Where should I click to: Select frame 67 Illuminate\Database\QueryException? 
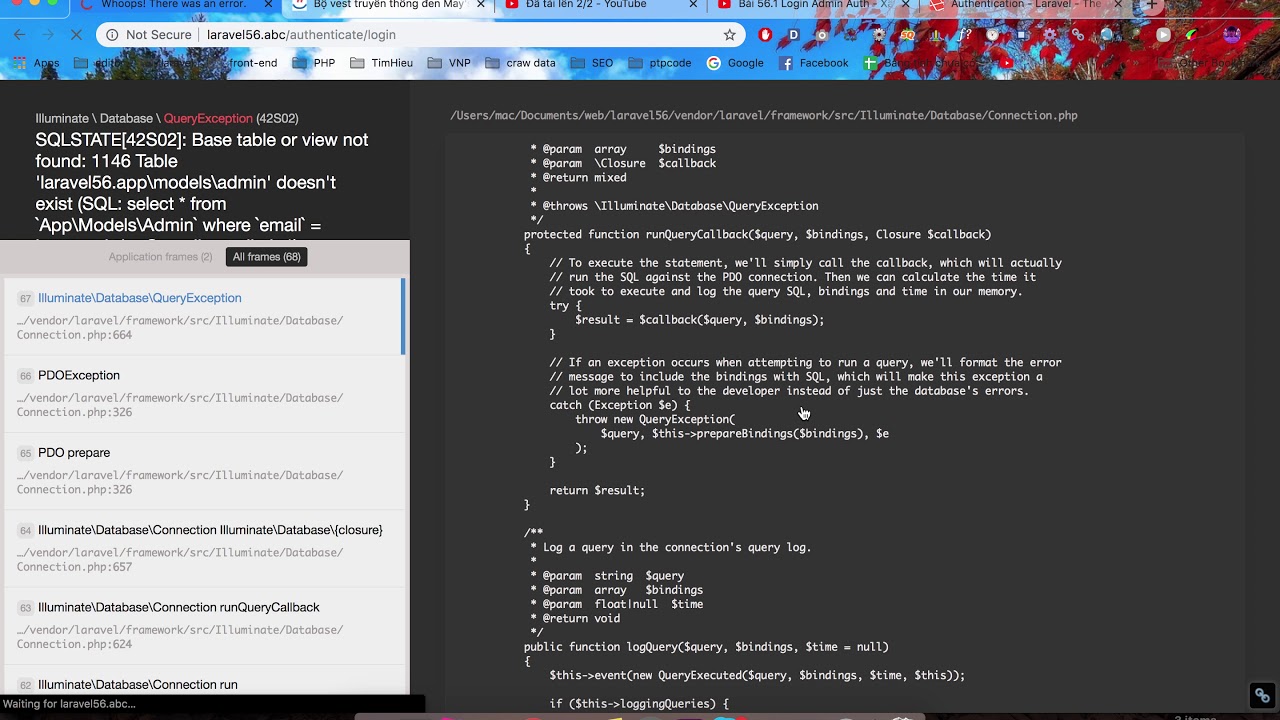coord(201,316)
